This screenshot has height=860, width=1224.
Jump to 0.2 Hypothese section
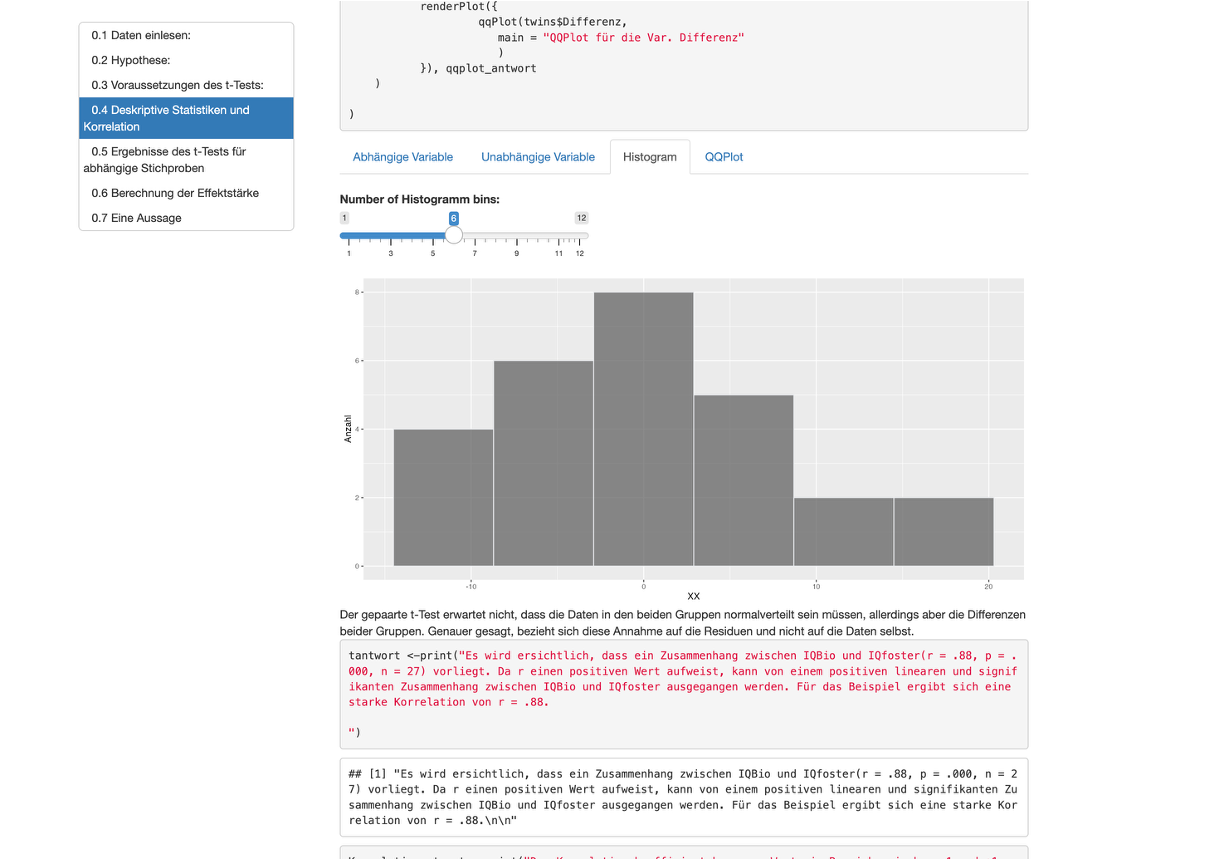(x=131, y=60)
